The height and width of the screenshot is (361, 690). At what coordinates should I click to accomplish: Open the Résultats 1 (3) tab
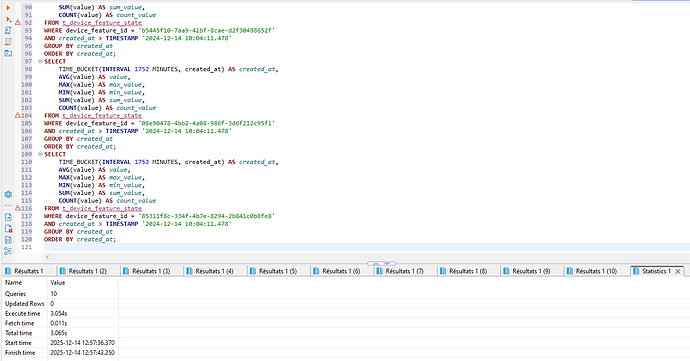[151, 271]
